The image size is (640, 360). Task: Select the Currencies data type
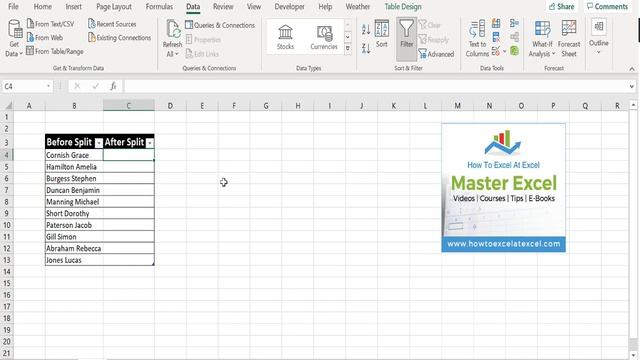click(x=324, y=37)
